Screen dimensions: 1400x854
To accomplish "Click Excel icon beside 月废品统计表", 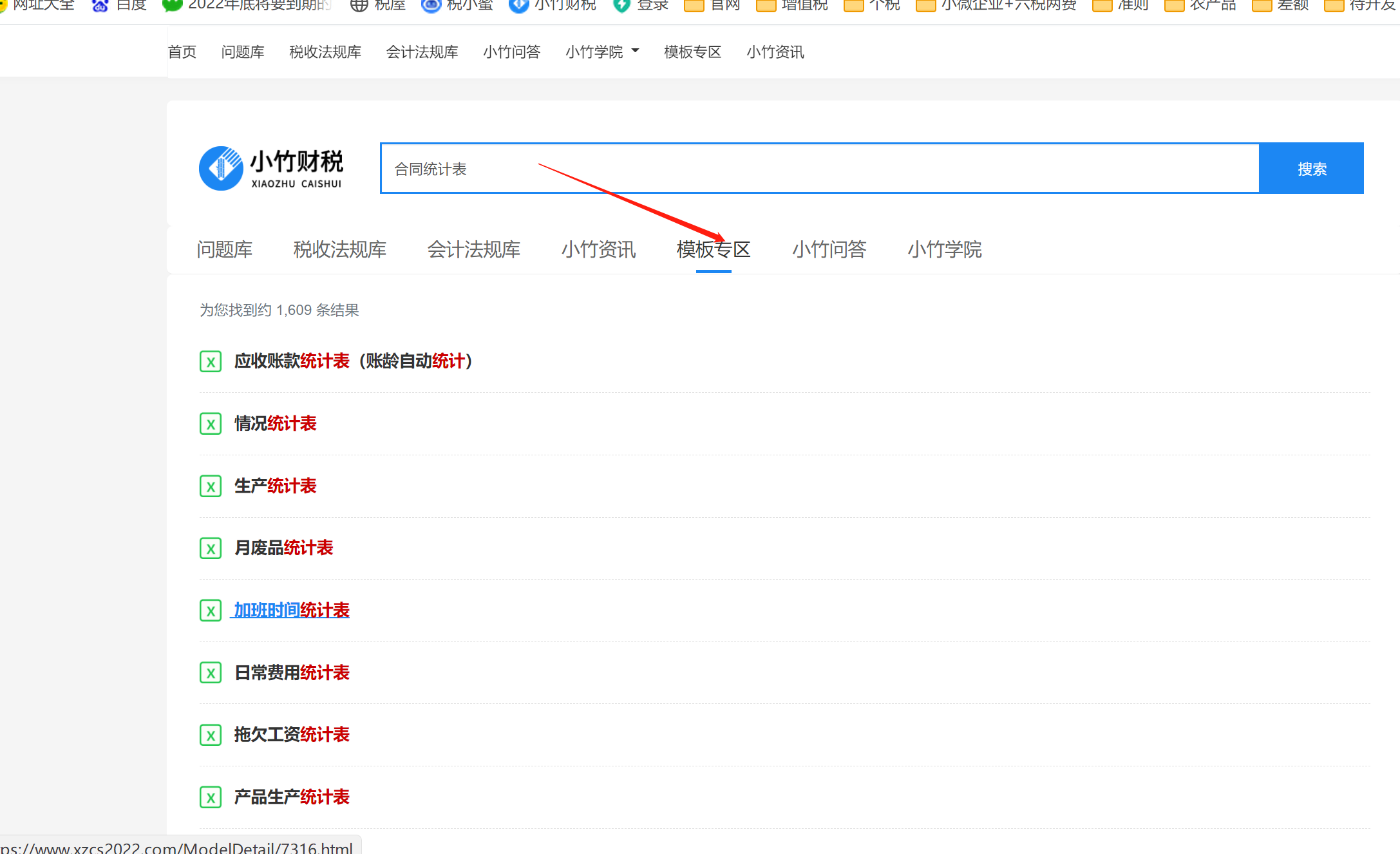I will coord(211,549).
